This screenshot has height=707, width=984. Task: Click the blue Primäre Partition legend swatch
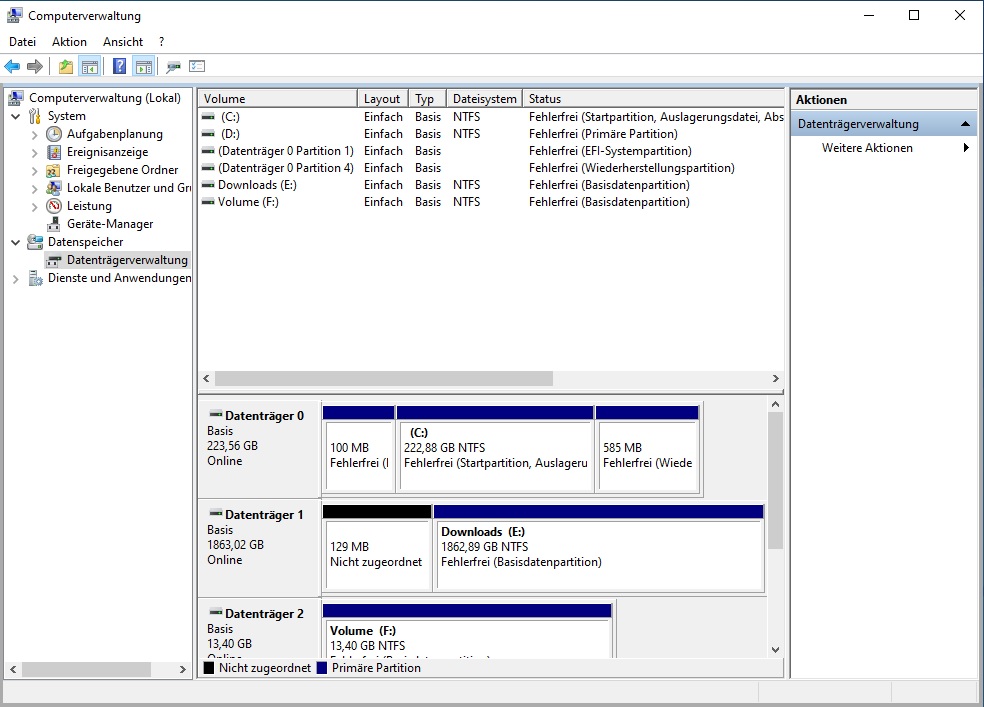click(x=322, y=668)
